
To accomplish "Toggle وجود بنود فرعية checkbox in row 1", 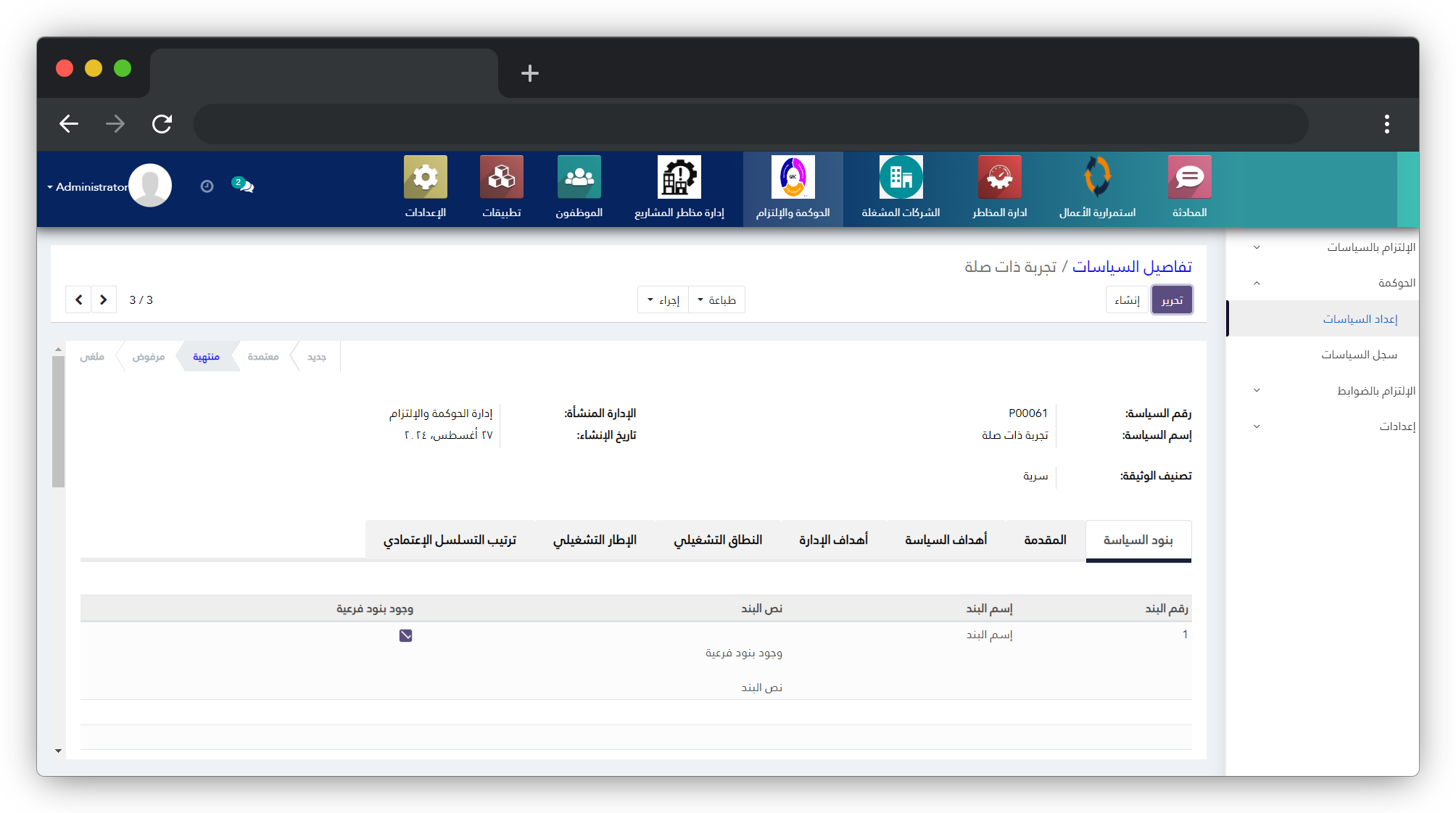I will 405,635.
